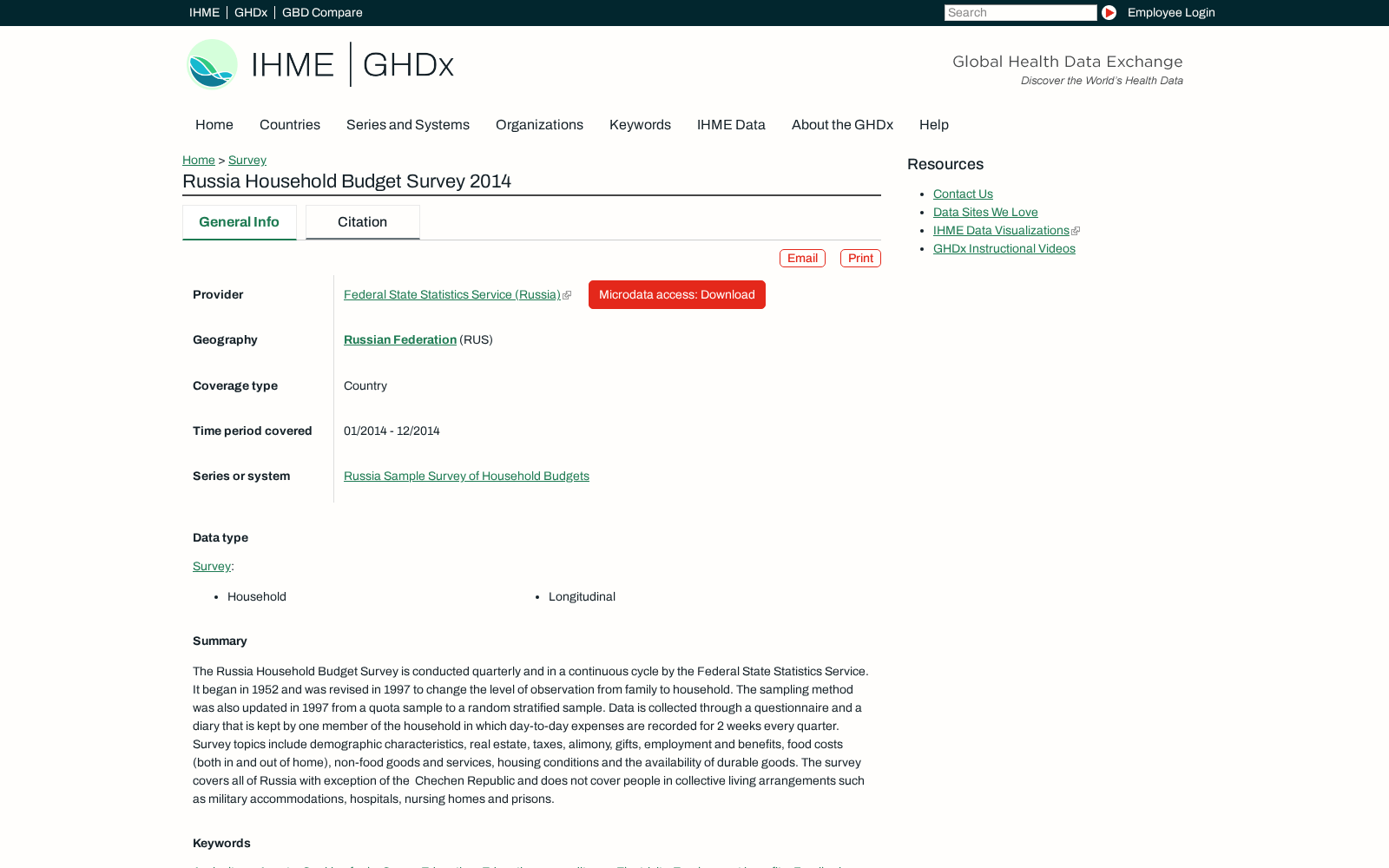This screenshot has width=1389, height=868.
Task: Click the Longitudinal bullet item
Action: point(582,596)
